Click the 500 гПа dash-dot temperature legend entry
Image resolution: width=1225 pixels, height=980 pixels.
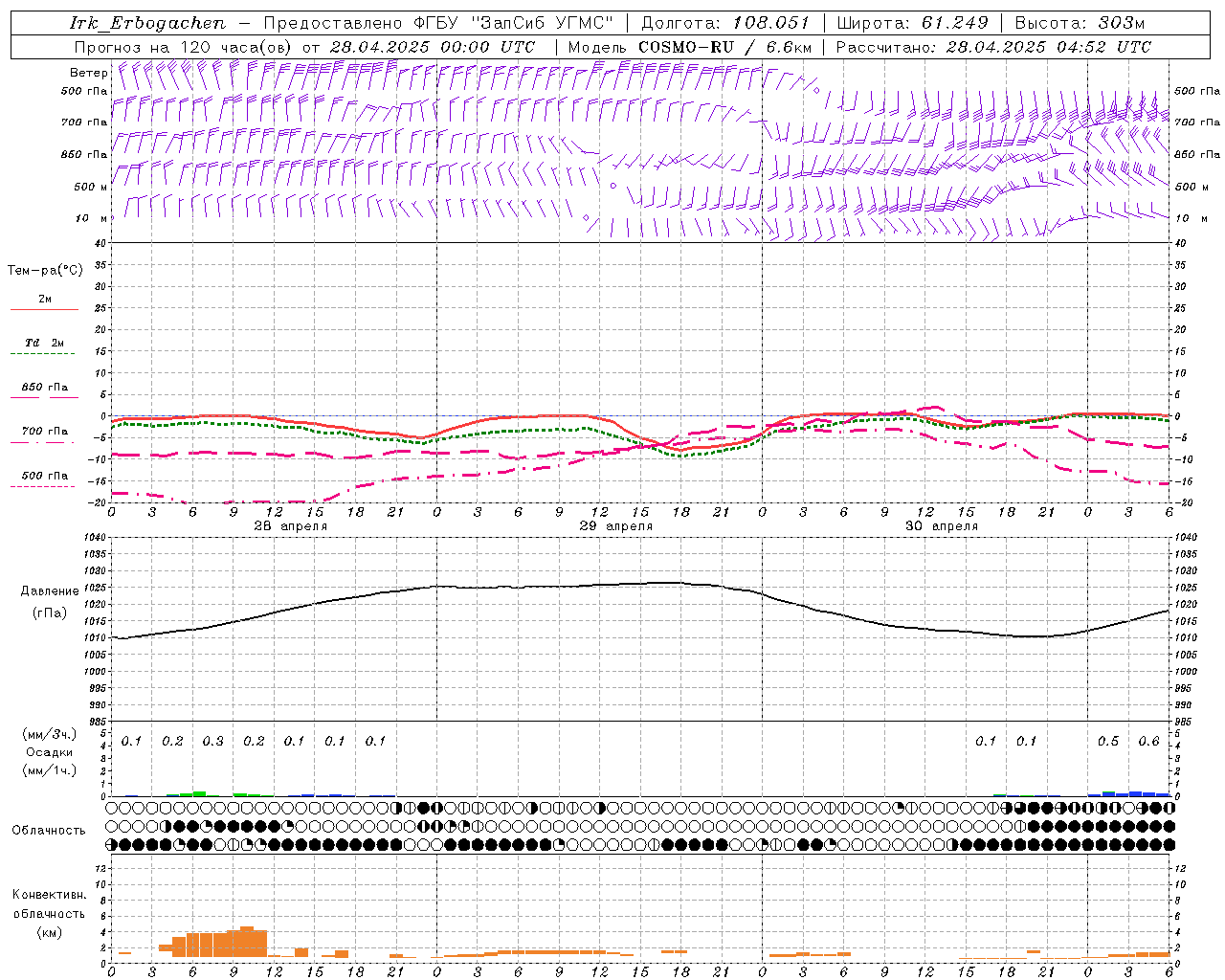coord(44,480)
